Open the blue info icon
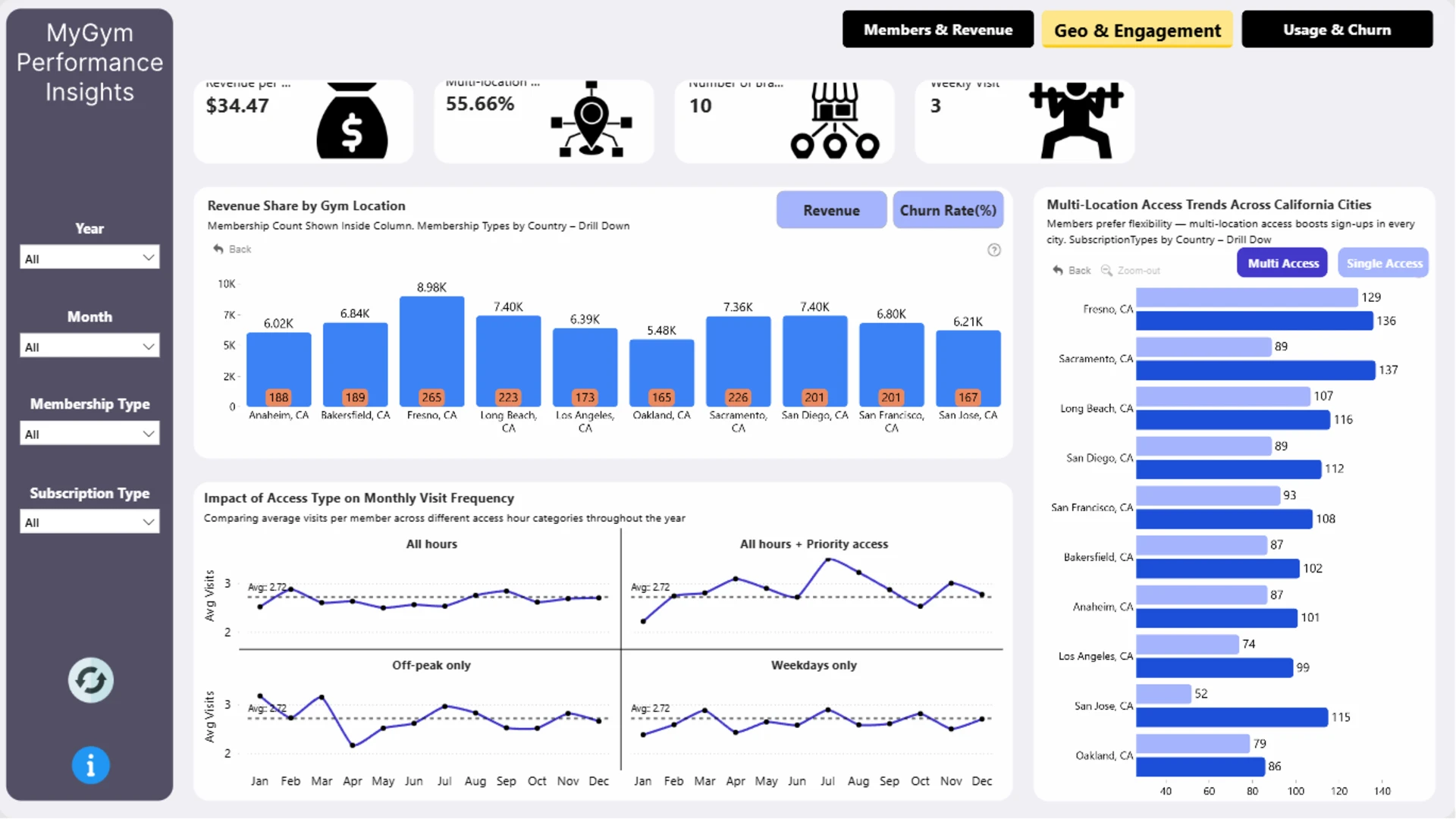The height and width of the screenshot is (819, 1456). point(90,765)
